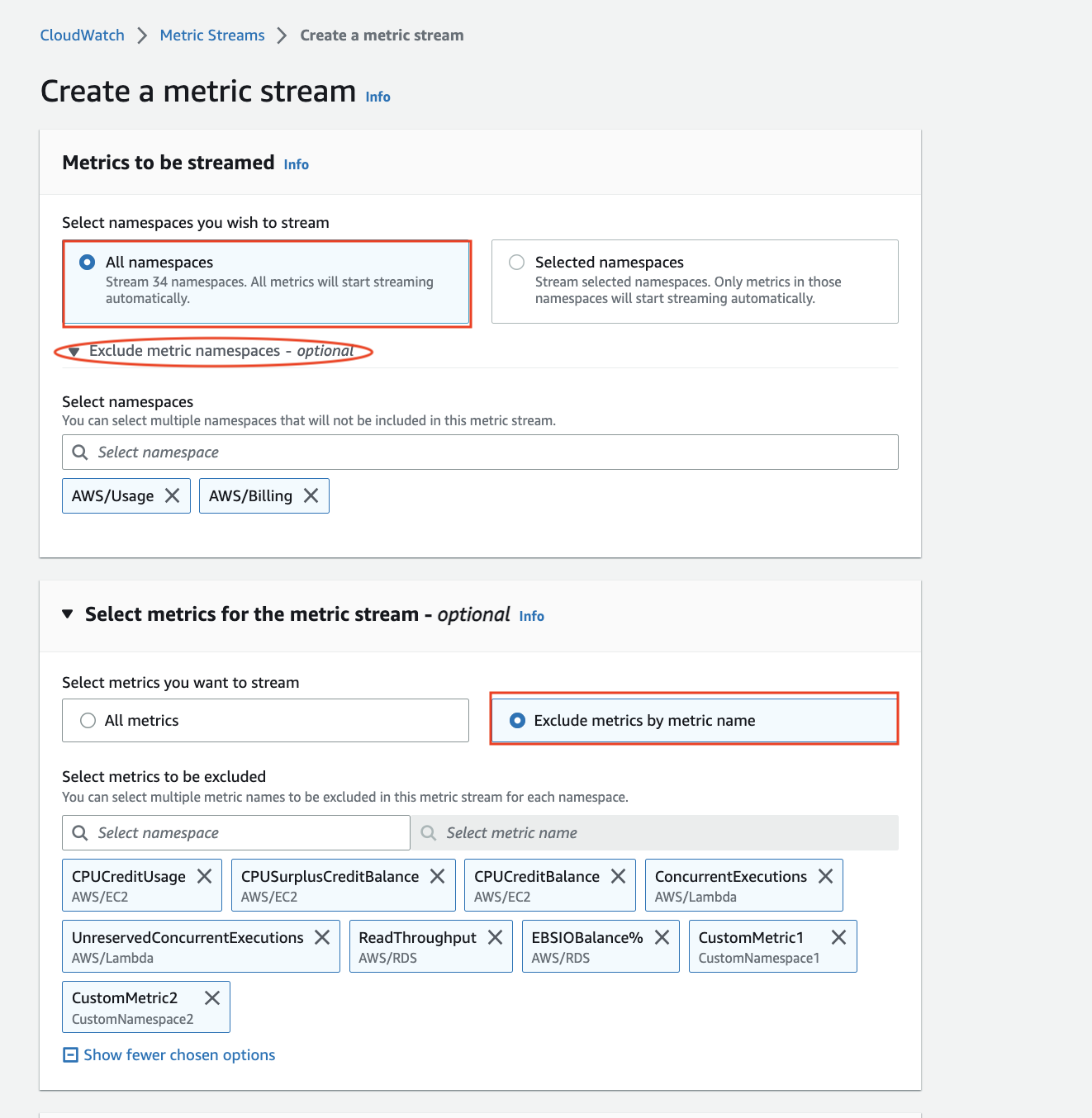The image size is (1092, 1118).
Task: Open the Select metric name dropdown
Action: [653, 832]
